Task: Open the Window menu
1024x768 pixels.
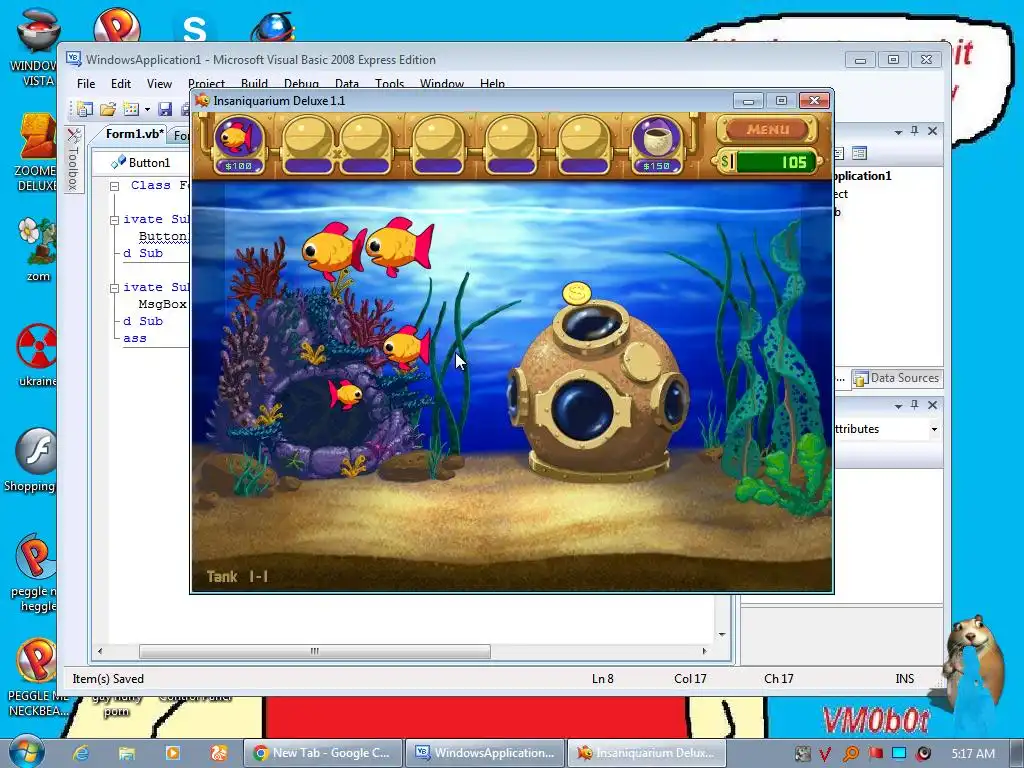Action: click(441, 84)
